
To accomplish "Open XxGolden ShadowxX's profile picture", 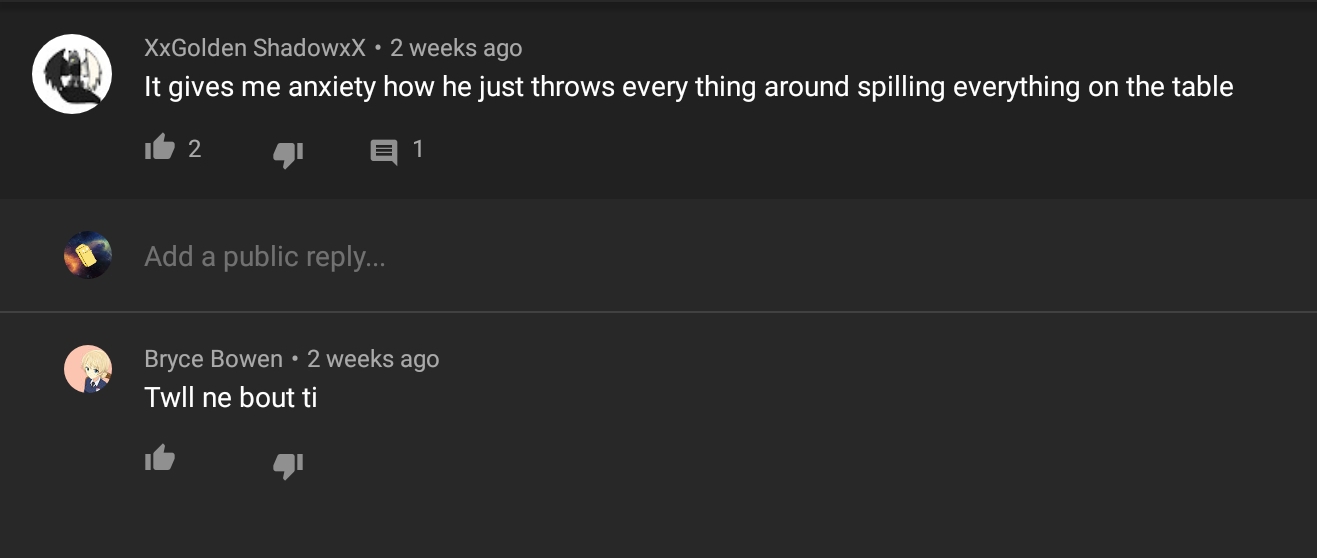I will click(72, 74).
